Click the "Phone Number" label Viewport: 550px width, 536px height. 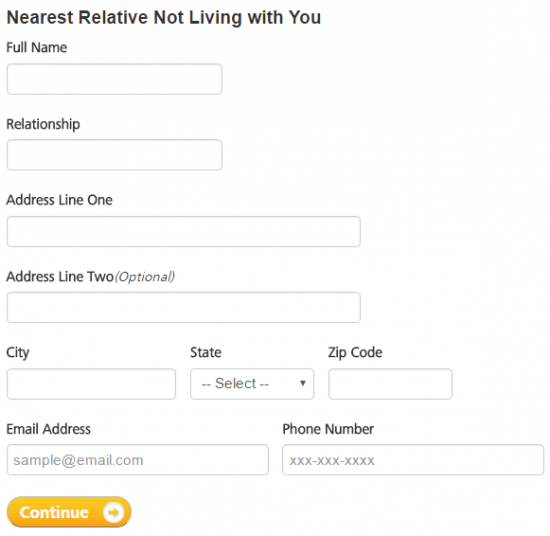(328, 429)
